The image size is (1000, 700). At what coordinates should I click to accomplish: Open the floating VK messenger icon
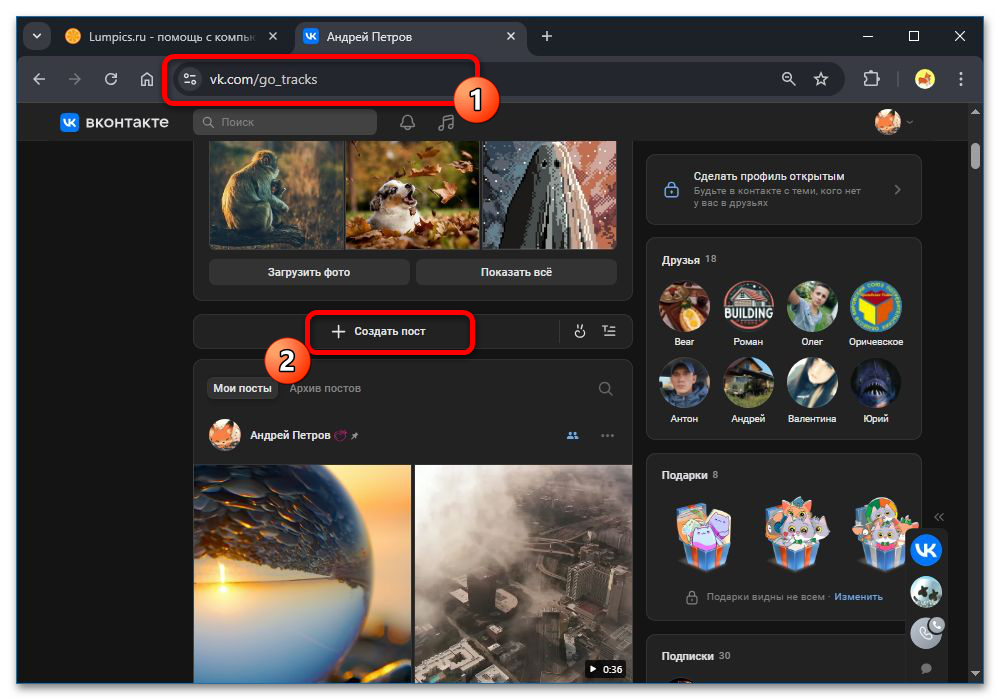(926, 550)
